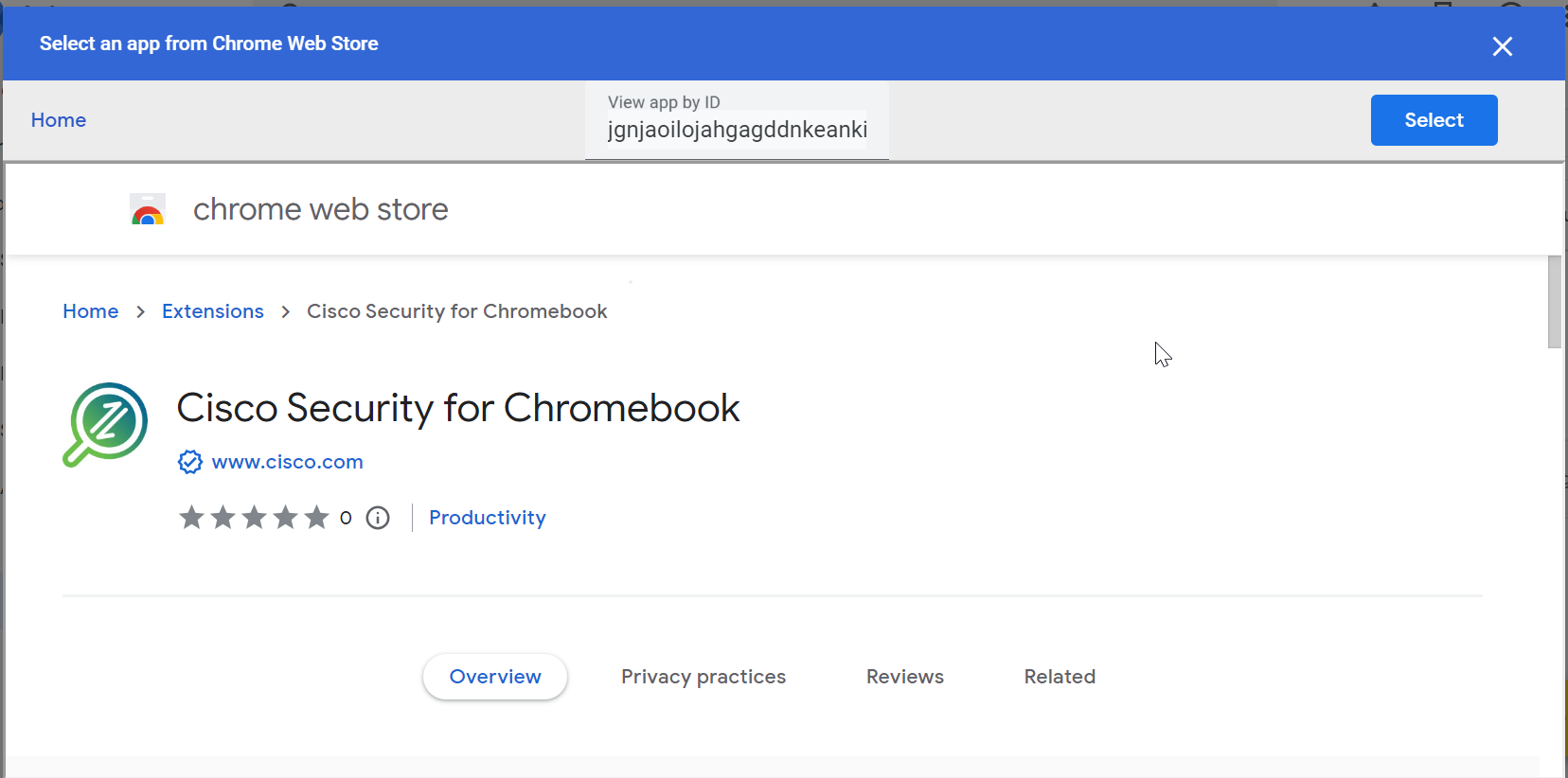The image size is (1568, 778).
Task: Open the rating info icon
Action: 378,518
